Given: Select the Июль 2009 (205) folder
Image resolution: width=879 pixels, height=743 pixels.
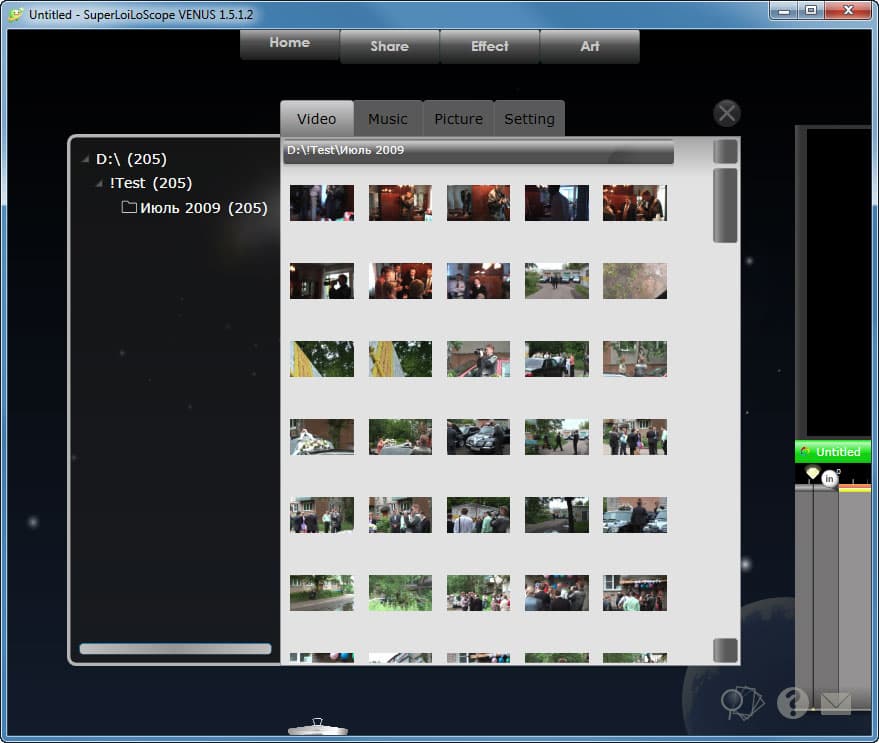Looking at the screenshot, I should [195, 208].
